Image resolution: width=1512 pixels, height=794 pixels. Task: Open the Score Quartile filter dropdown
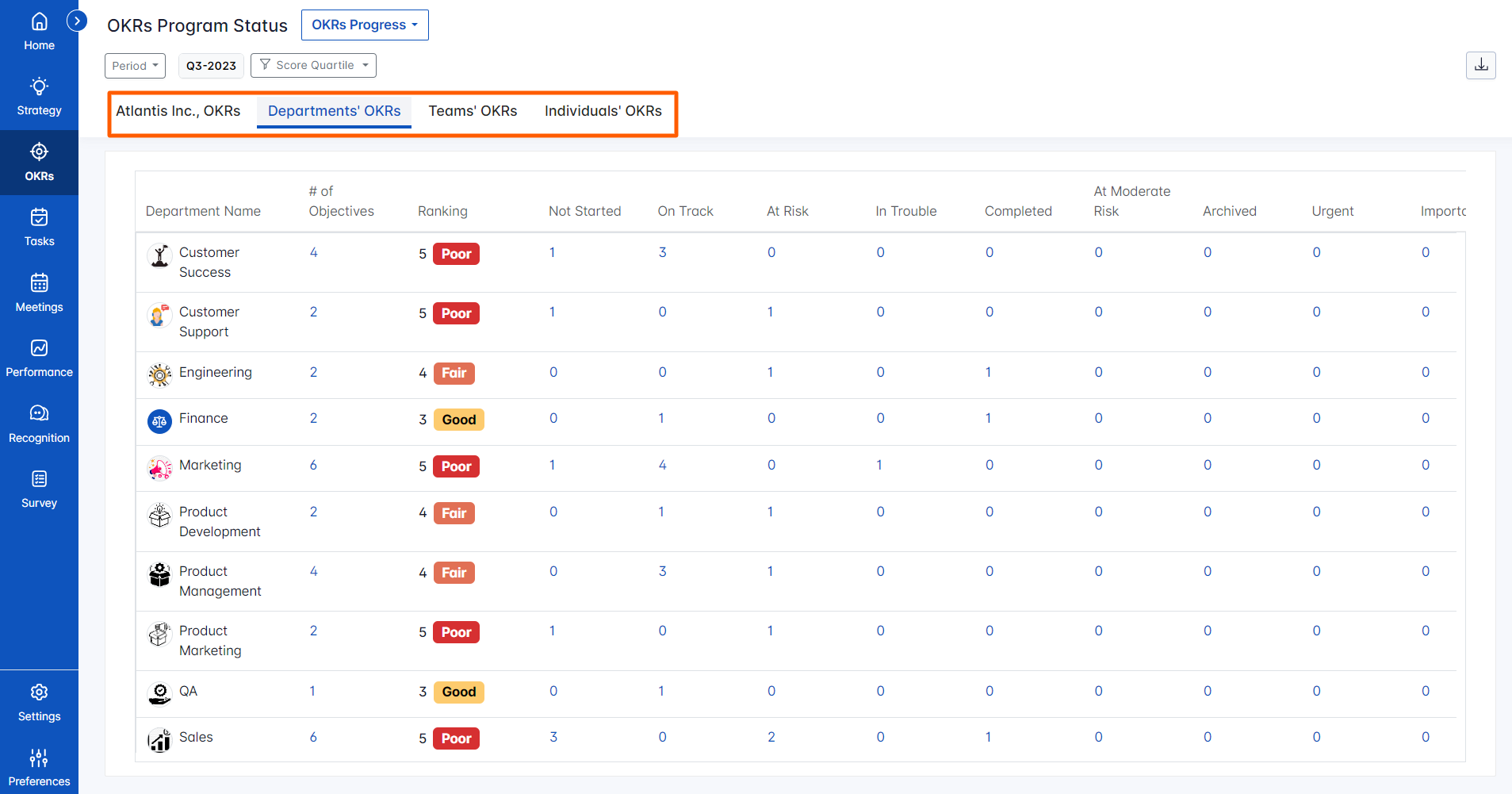313,65
